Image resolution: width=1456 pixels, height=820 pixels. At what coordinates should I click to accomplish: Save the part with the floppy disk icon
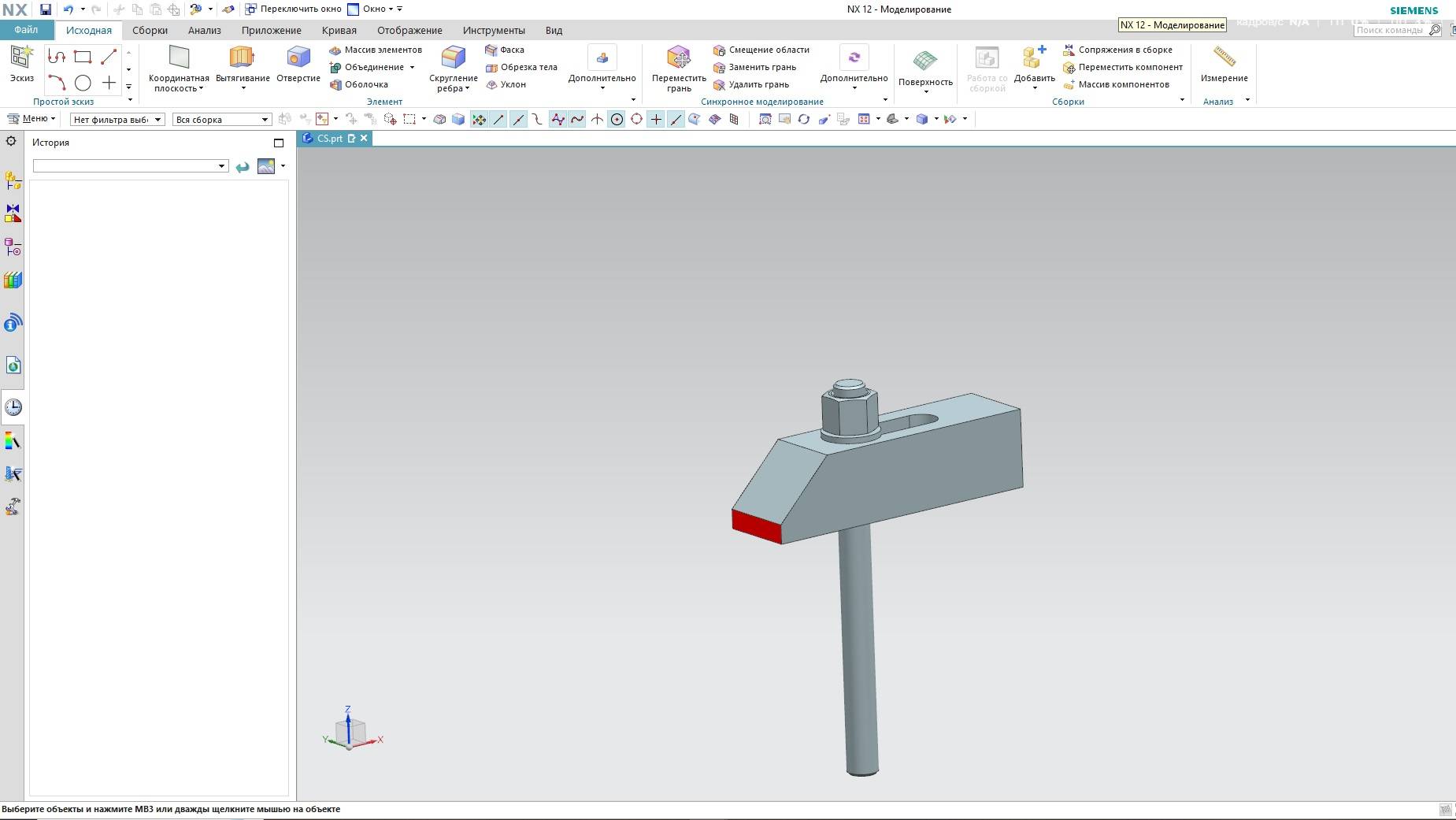click(46, 9)
